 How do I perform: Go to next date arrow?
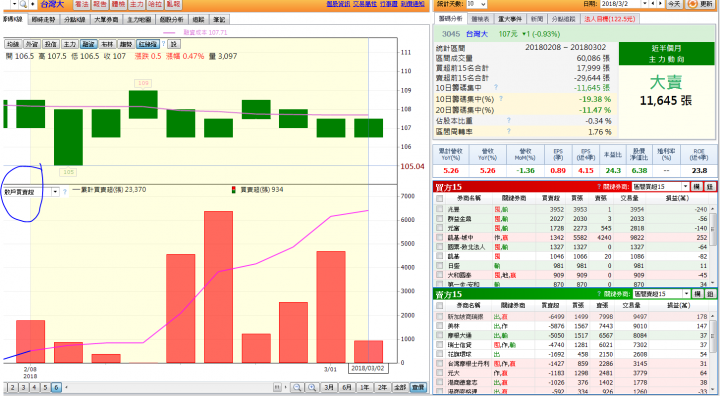point(660,4)
